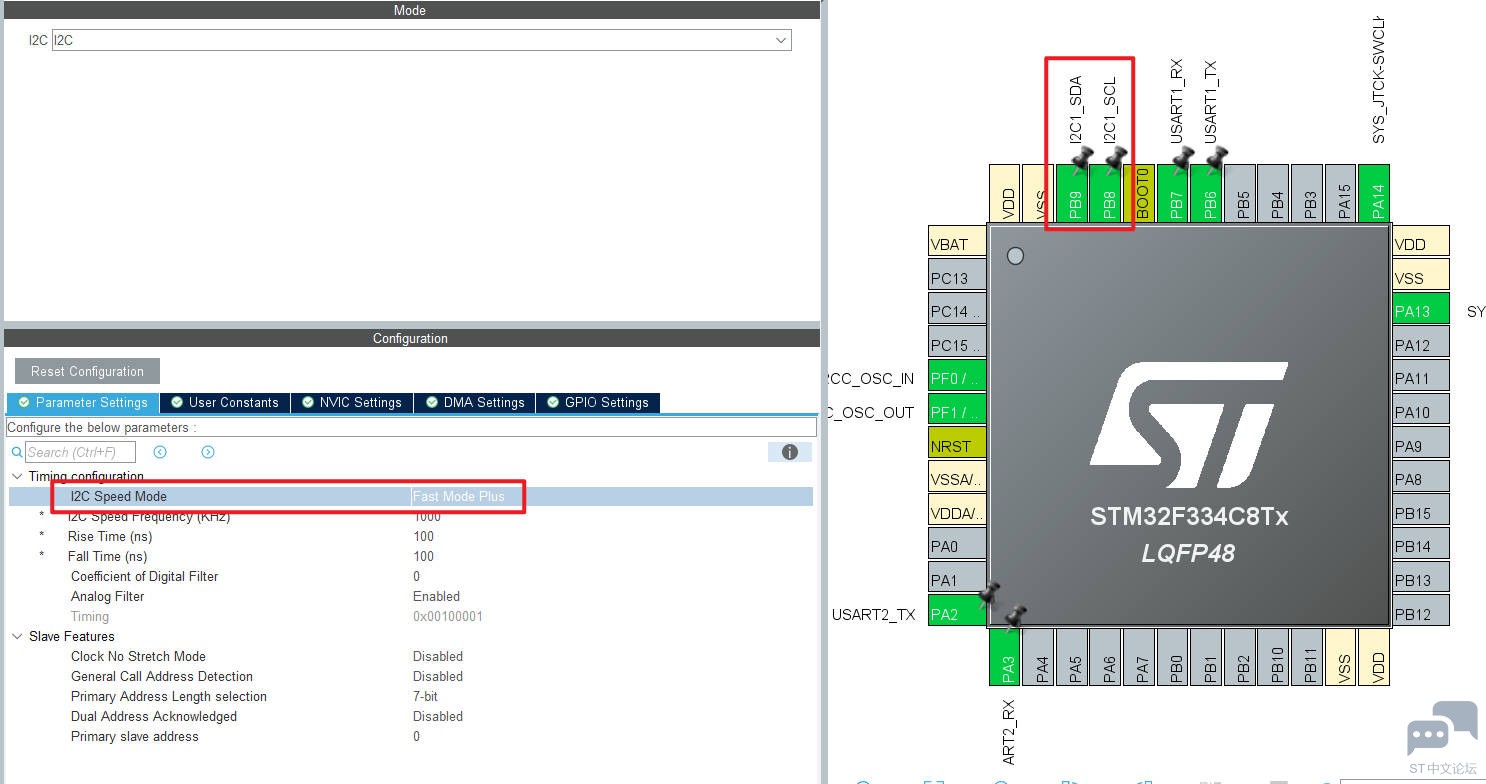Click the Analog Filter Enabled value
This screenshot has width=1486, height=784.
click(x=436, y=596)
